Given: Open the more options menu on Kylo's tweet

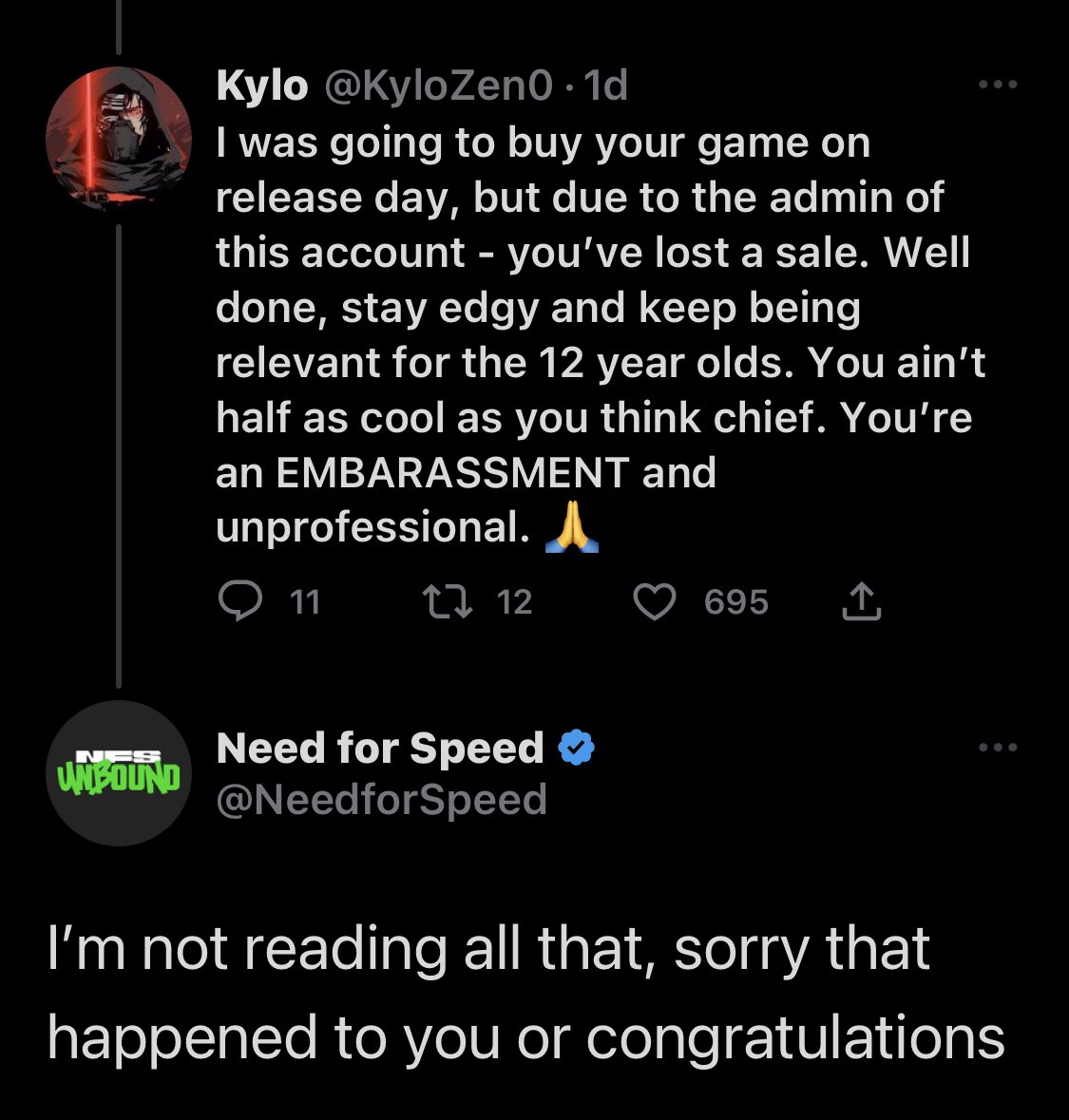Looking at the screenshot, I should click(x=998, y=85).
